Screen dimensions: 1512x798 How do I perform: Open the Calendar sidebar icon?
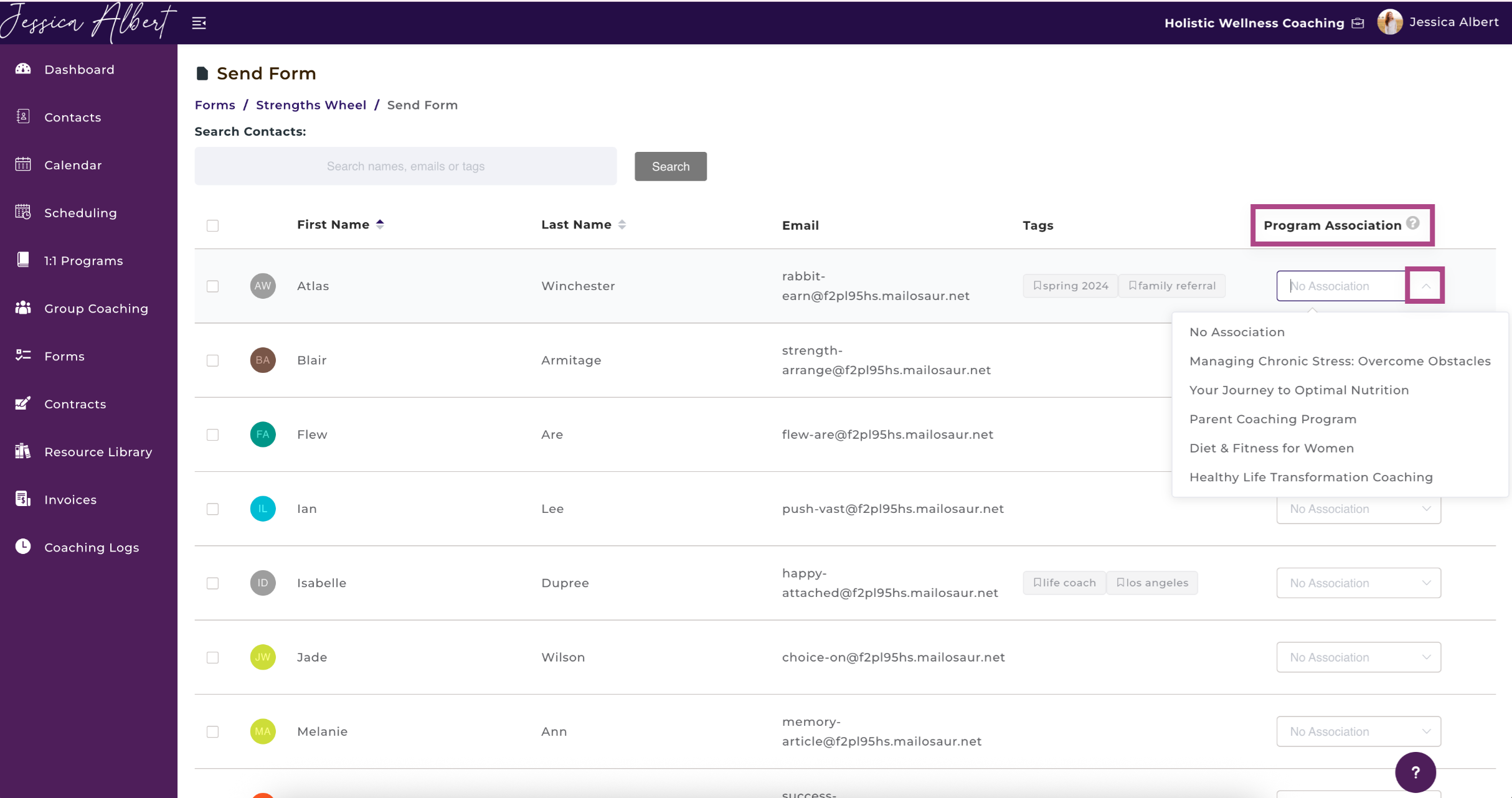(x=23, y=164)
